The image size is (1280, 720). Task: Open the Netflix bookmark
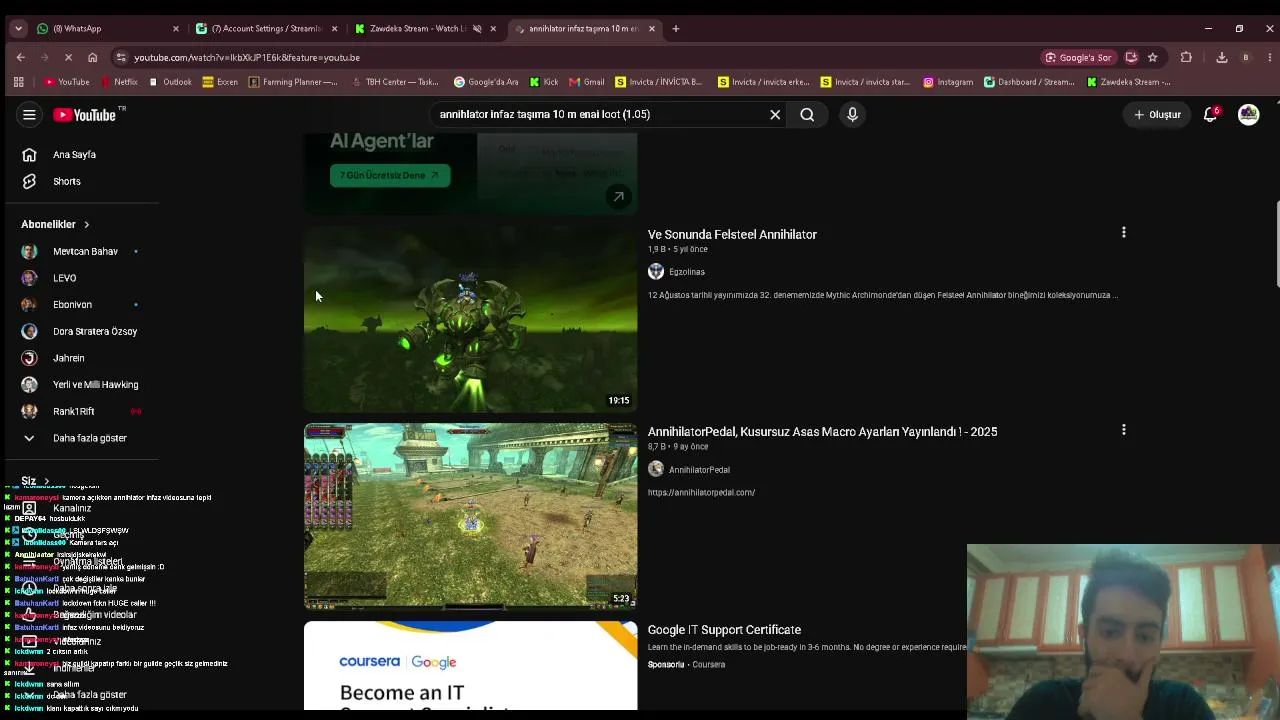coord(119,82)
